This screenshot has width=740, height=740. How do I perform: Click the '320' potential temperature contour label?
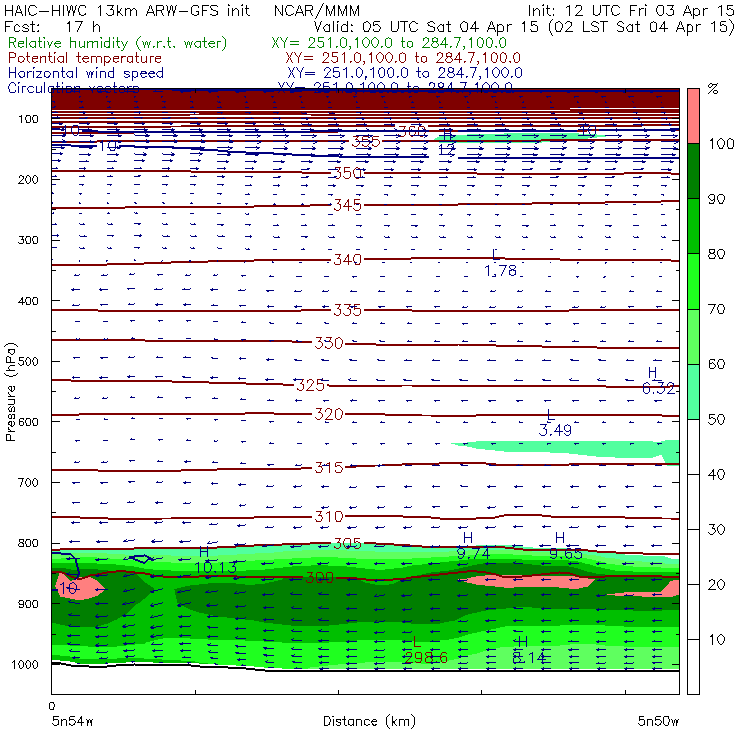click(329, 414)
